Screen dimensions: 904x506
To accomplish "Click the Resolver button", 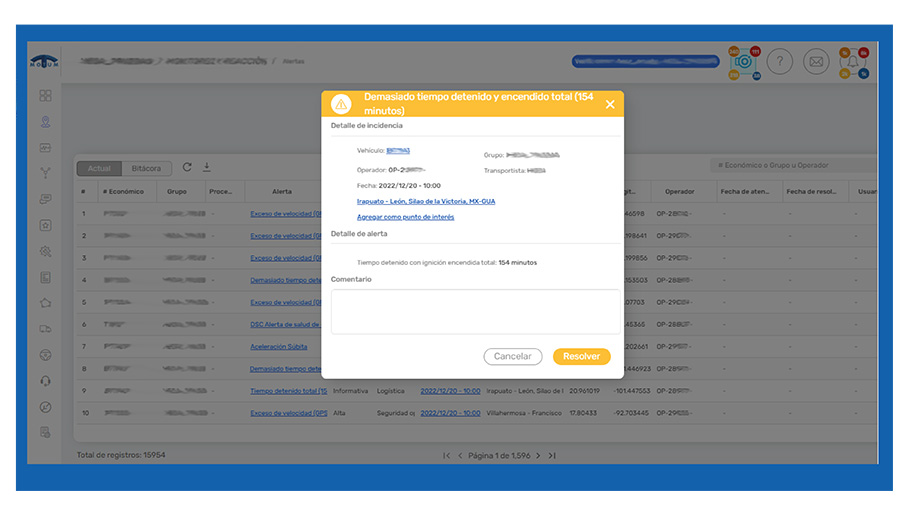I will [581, 356].
